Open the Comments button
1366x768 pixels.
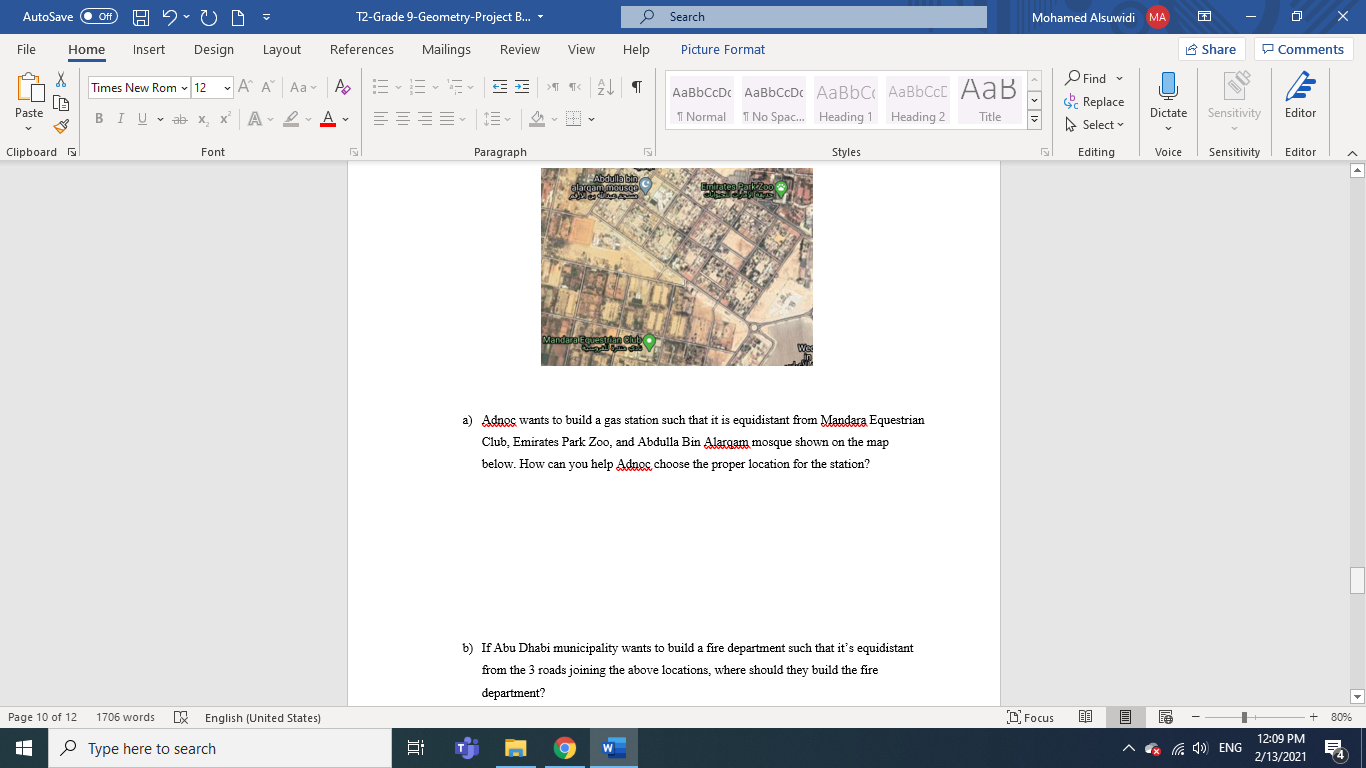pyautogui.click(x=1303, y=49)
